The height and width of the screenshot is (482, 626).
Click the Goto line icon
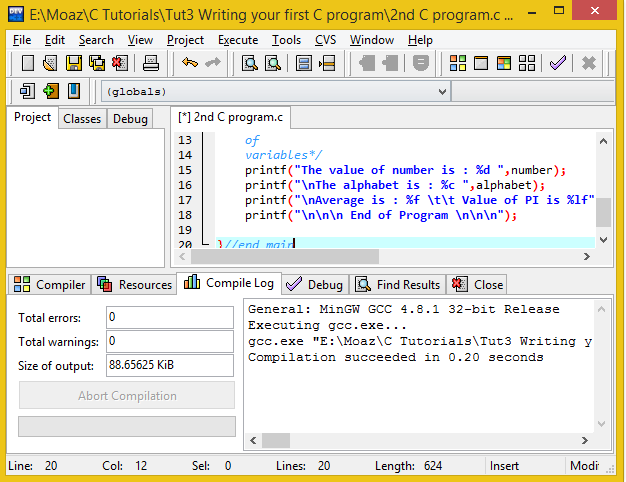coord(327,63)
